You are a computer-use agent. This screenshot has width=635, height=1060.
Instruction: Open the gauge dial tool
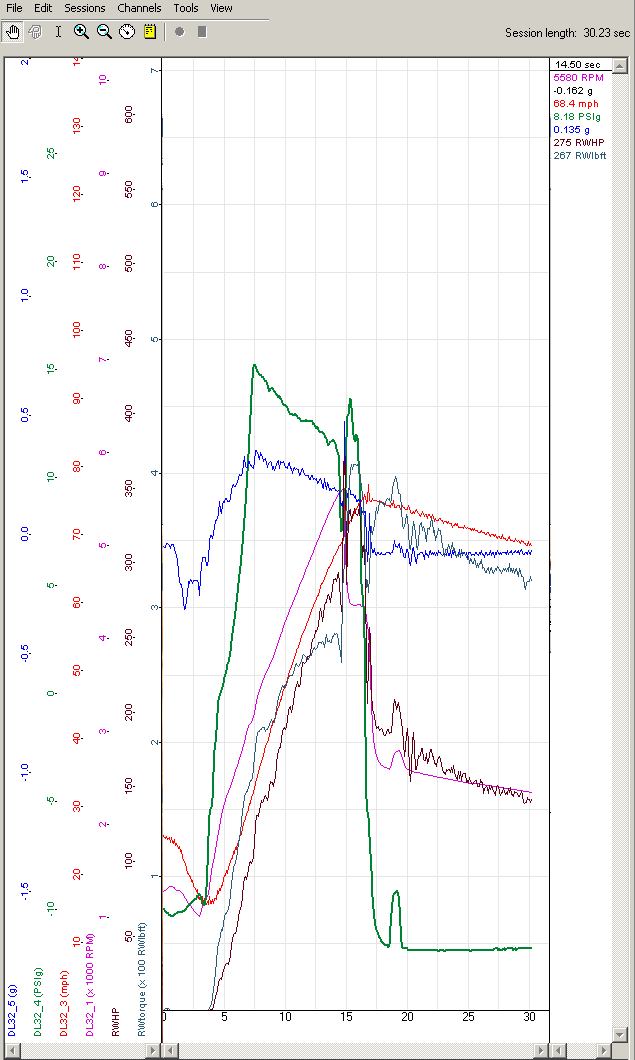(x=127, y=32)
